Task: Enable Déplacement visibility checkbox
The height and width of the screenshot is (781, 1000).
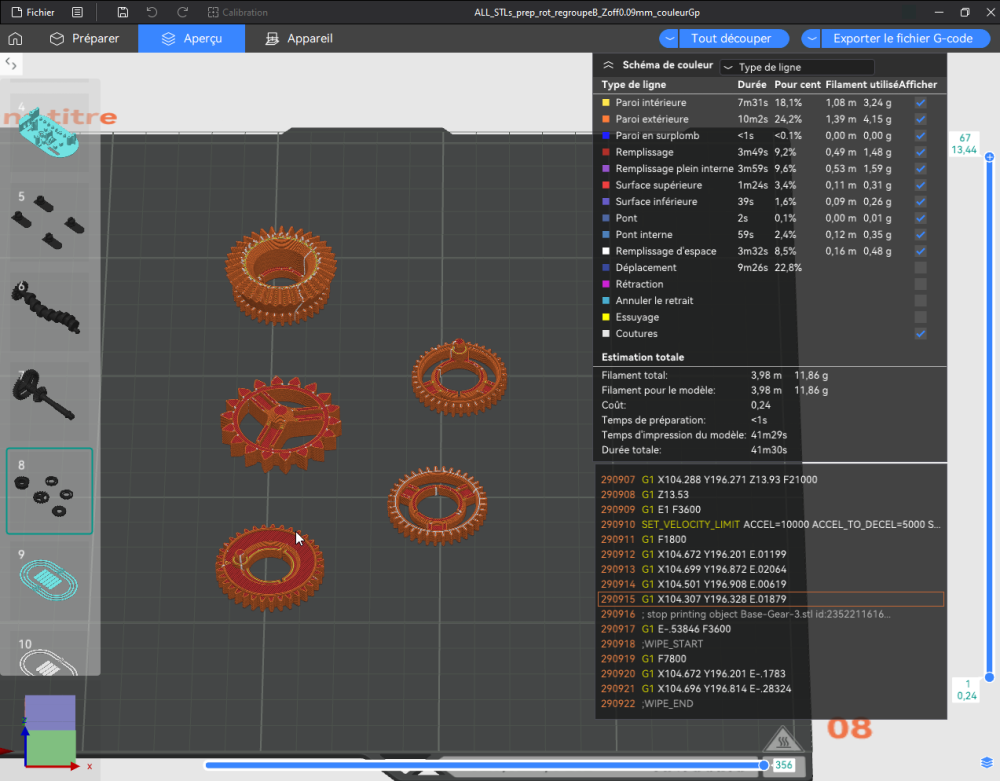Action: pos(920,268)
